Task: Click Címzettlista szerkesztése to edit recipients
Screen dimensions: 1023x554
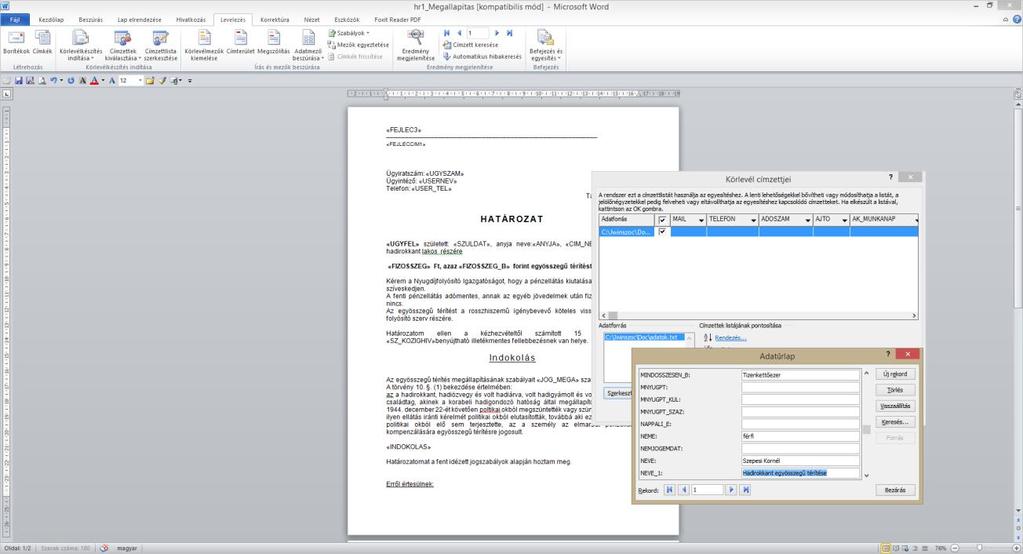Action: 160,46
